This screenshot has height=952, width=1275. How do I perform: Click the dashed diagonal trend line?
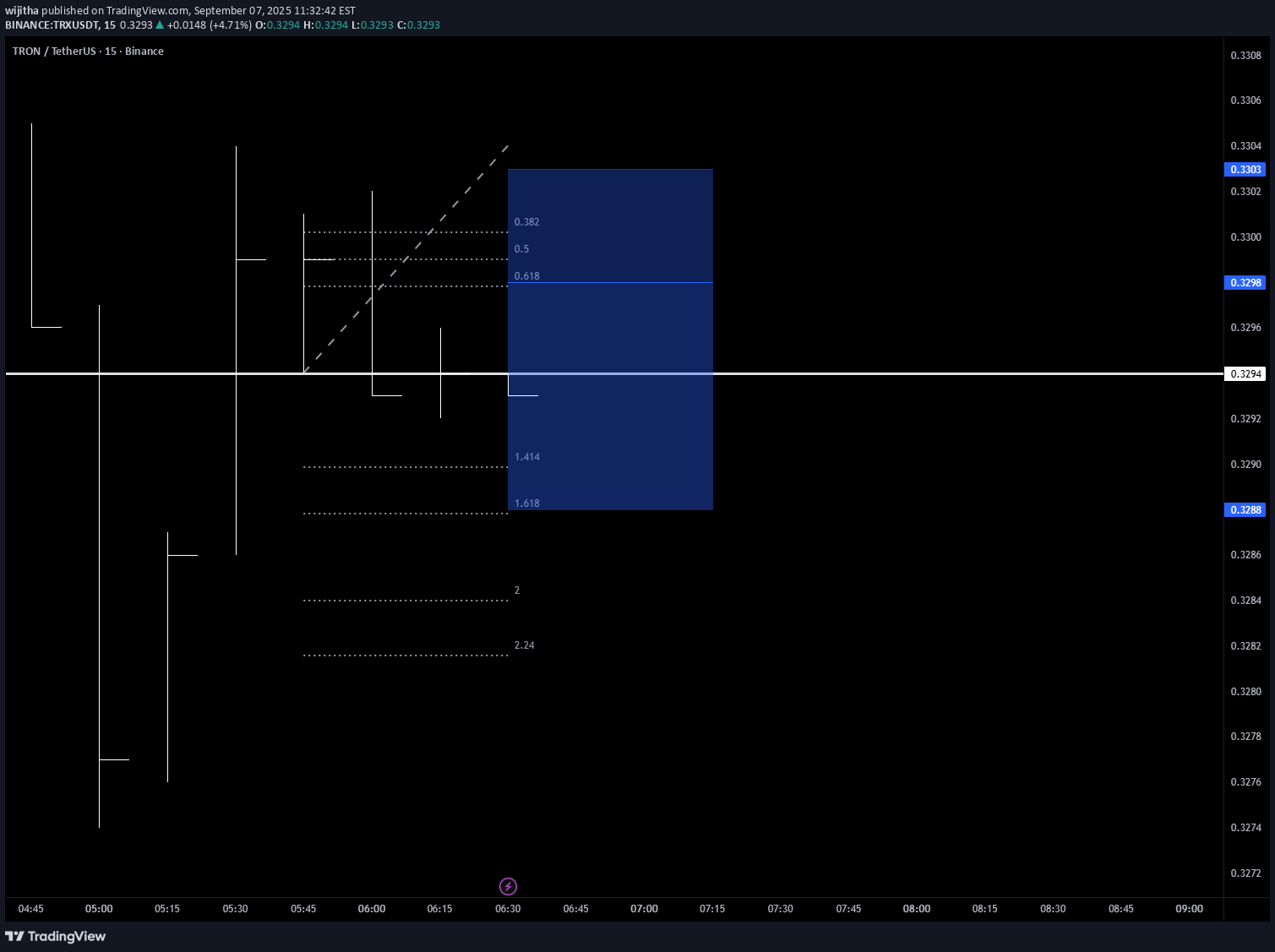[406, 258]
